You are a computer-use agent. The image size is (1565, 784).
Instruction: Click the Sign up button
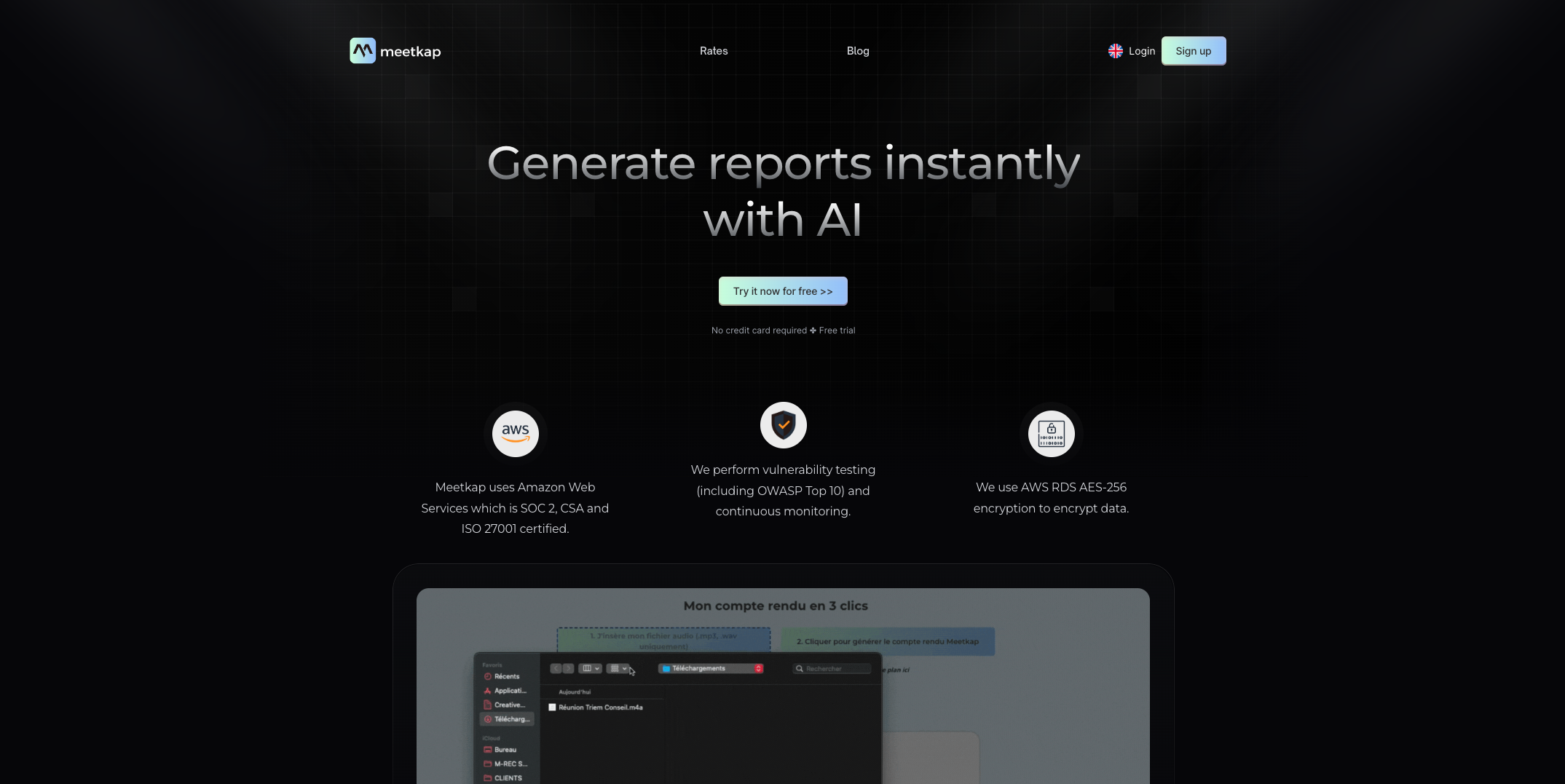pos(1193,51)
